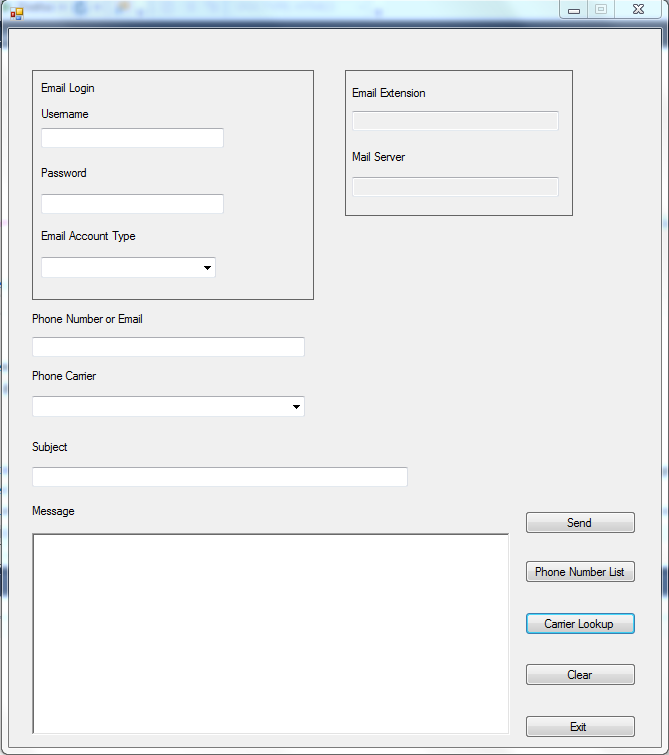Click the Email Extension label

tap(389, 93)
